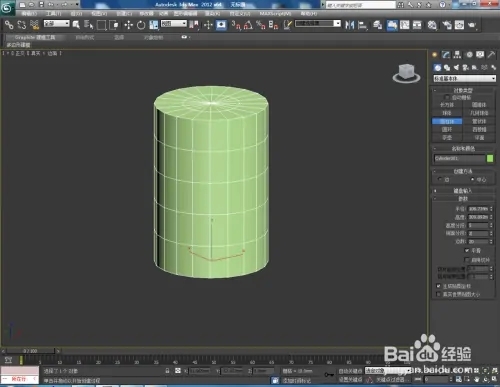The image size is (500, 387).
Task: Toggle Window/Crossing selection mode
Action: pyautogui.click(x=114, y=25)
